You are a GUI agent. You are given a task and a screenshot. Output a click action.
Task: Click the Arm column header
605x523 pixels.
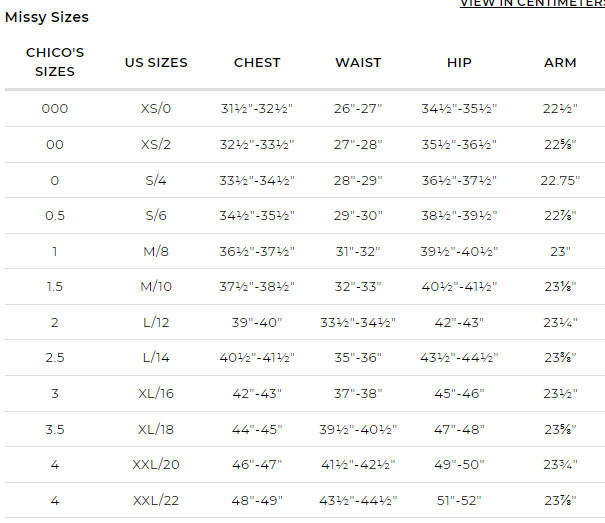pyautogui.click(x=560, y=63)
